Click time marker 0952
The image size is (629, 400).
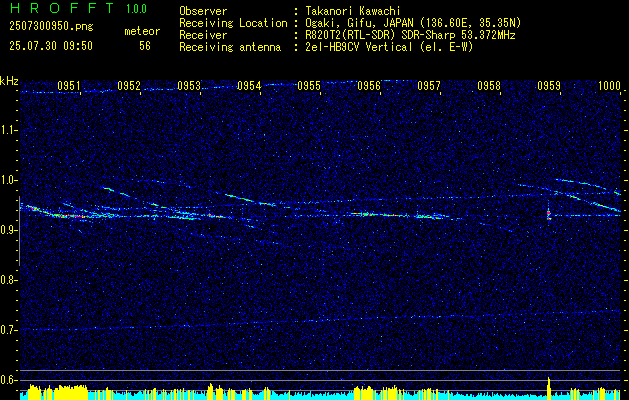pyautogui.click(x=129, y=85)
